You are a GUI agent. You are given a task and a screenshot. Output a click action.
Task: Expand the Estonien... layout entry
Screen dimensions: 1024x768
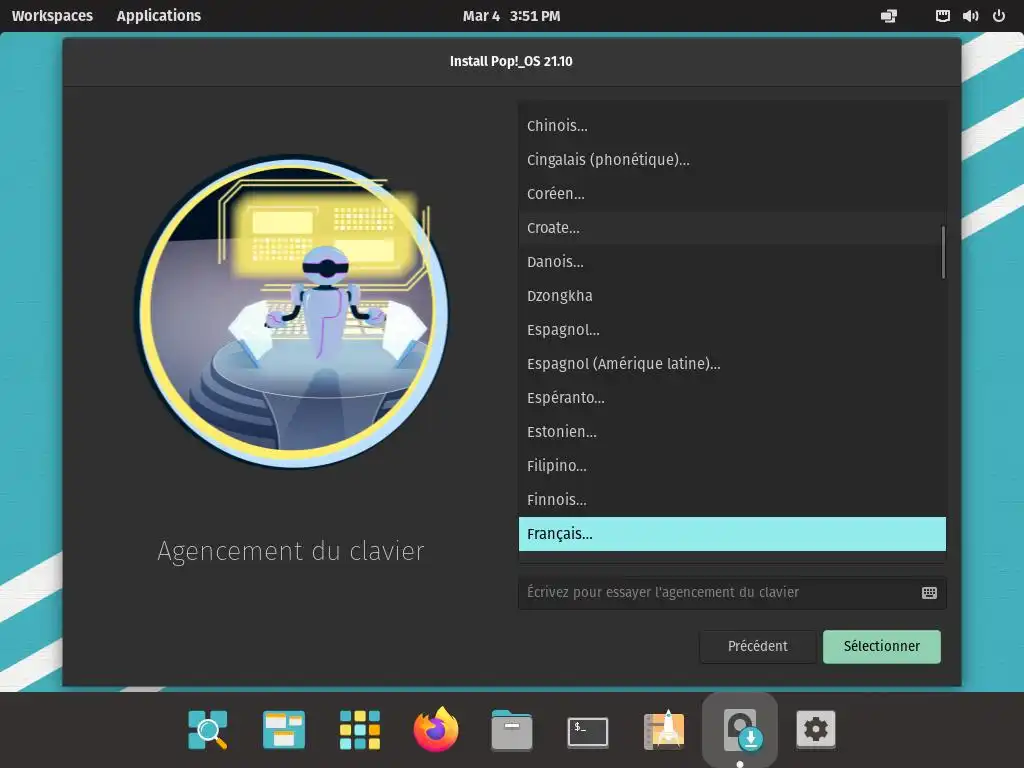(x=732, y=432)
